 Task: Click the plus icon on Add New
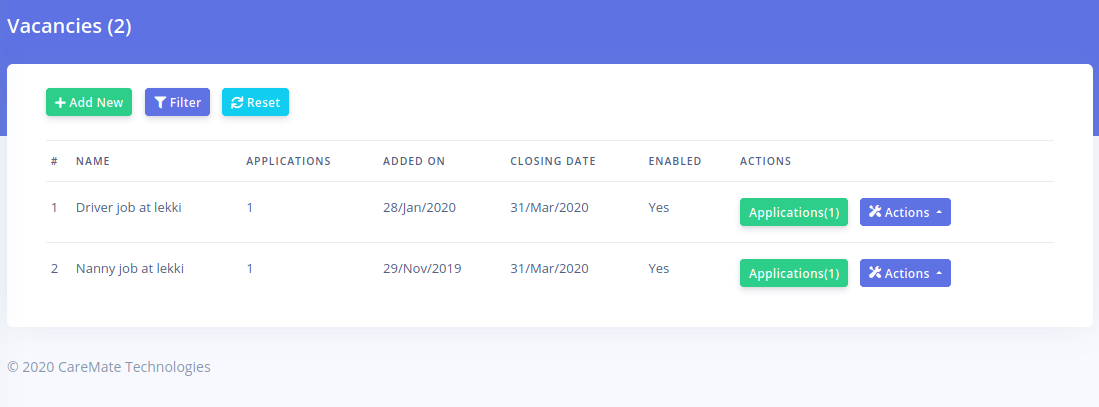60,103
